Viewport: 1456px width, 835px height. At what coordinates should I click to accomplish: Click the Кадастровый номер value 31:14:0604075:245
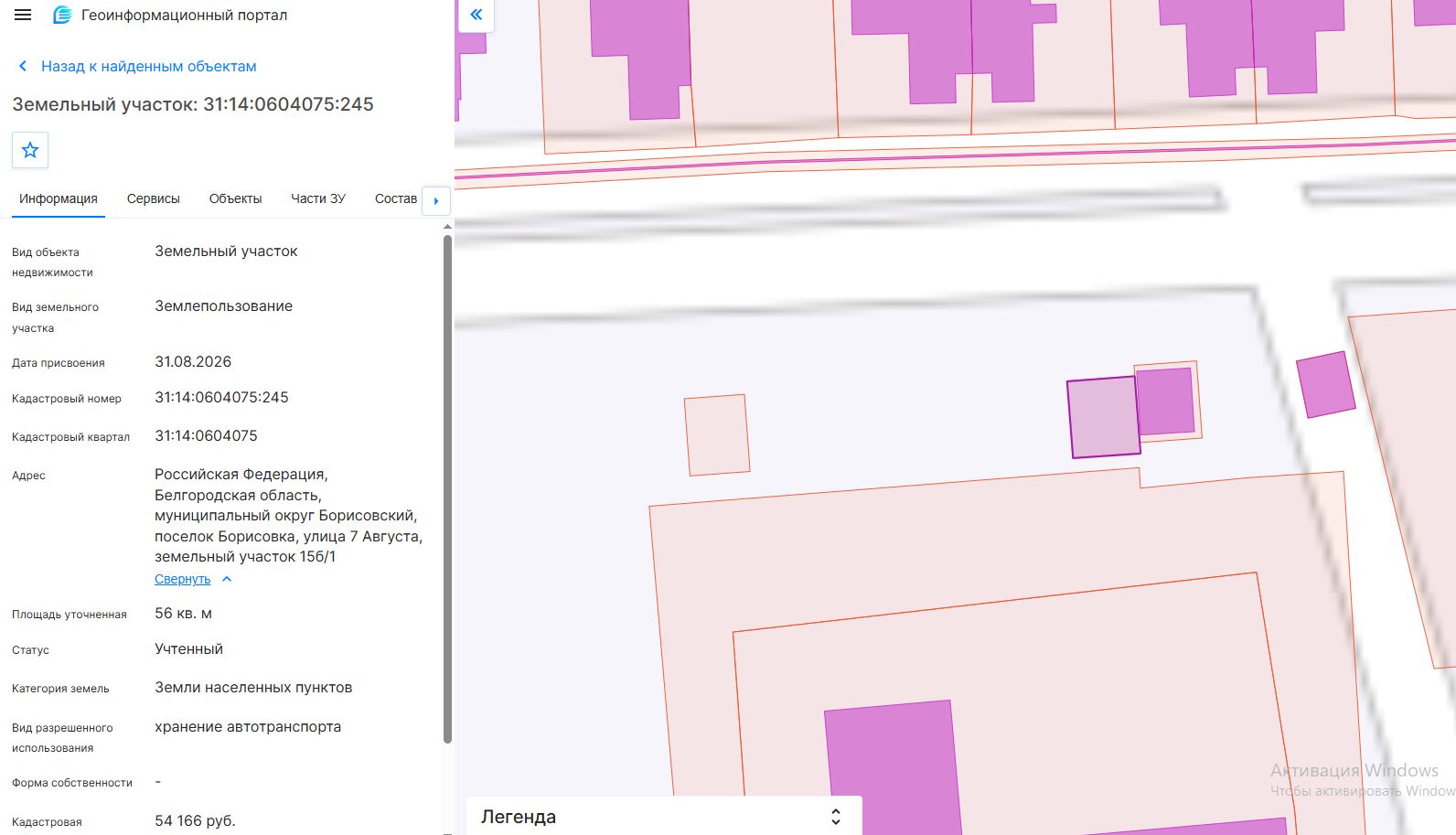tap(221, 397)
